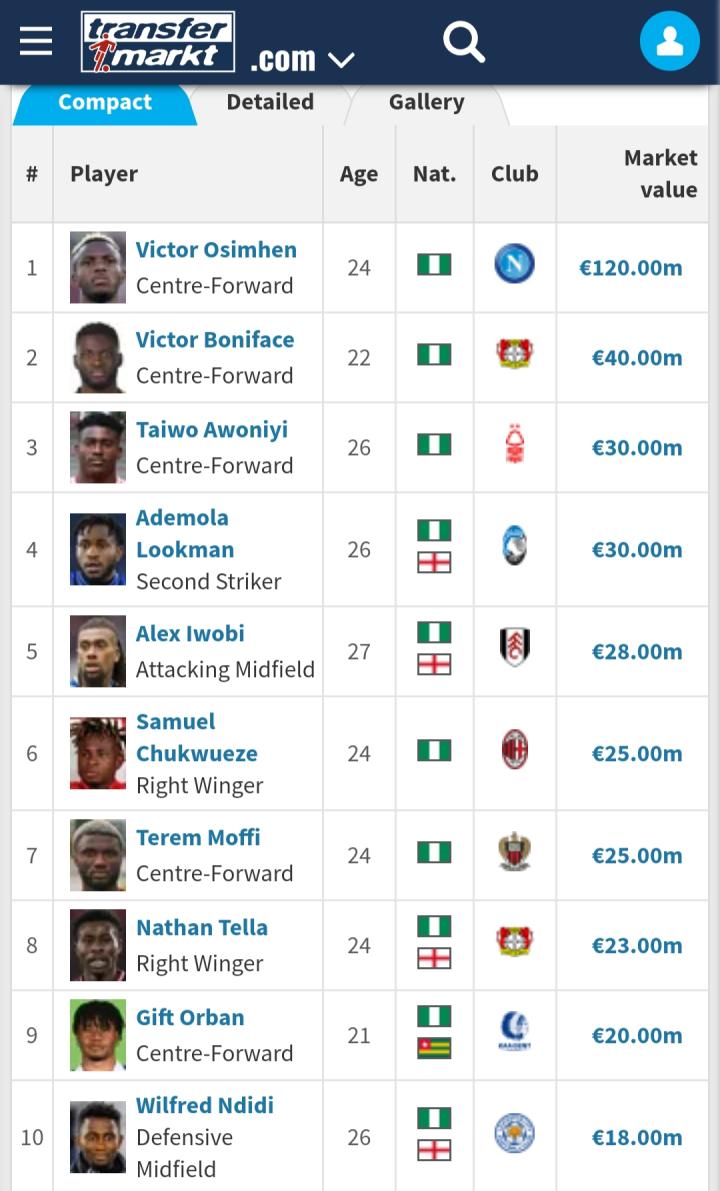Click Victor Boniface's €40.00m market value
The width and height of the screenshot is (720, 1191).
click(x=637, y=358)
